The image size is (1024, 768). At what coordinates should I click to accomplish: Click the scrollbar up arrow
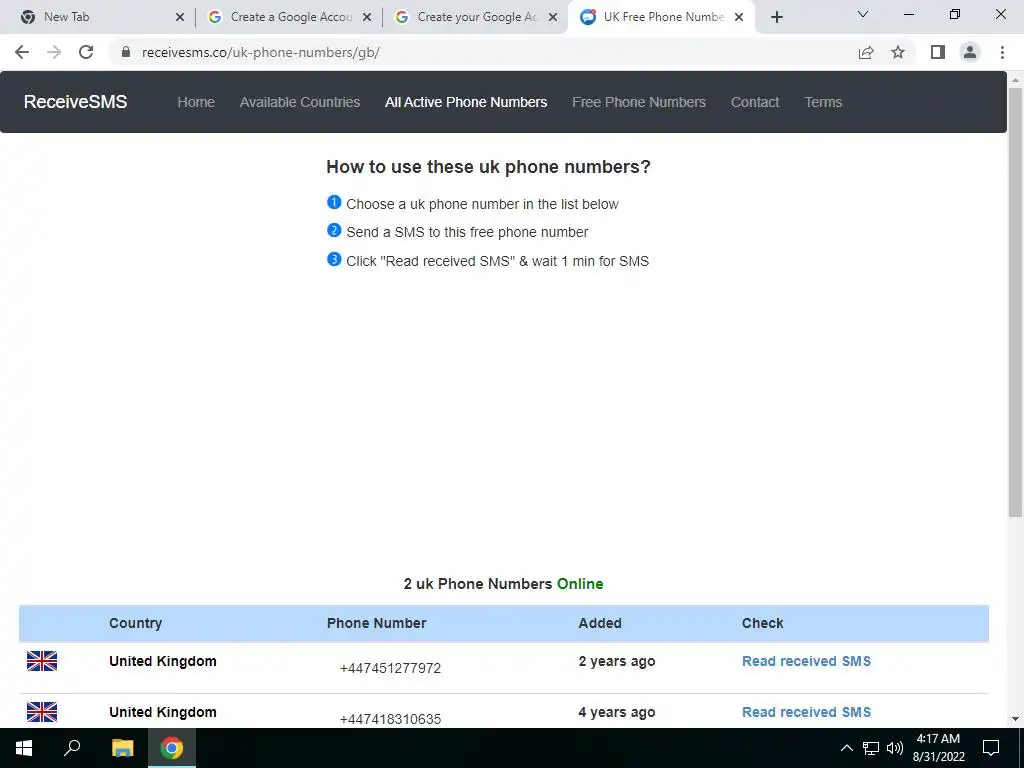click(1015, 80)
